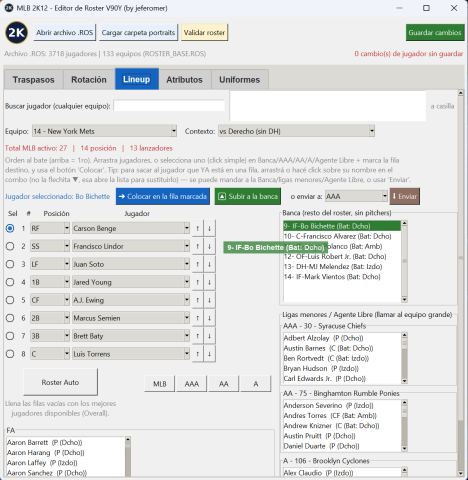The width and height of the screenshot is (468, 480).
Task: Click Abrir archivo .ROS button
Action: tap(65, 33)
